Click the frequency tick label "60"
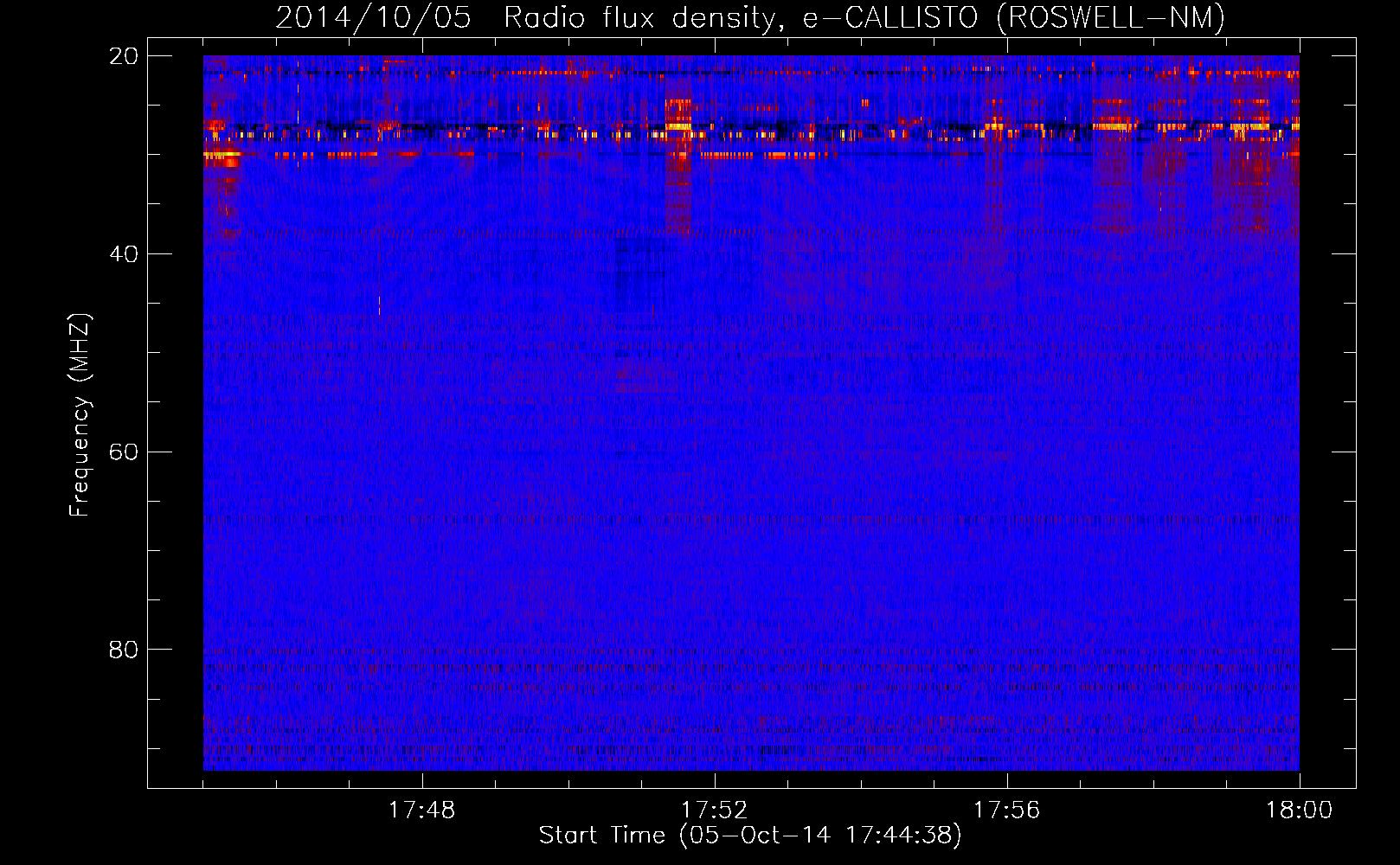 click(124, 452)
